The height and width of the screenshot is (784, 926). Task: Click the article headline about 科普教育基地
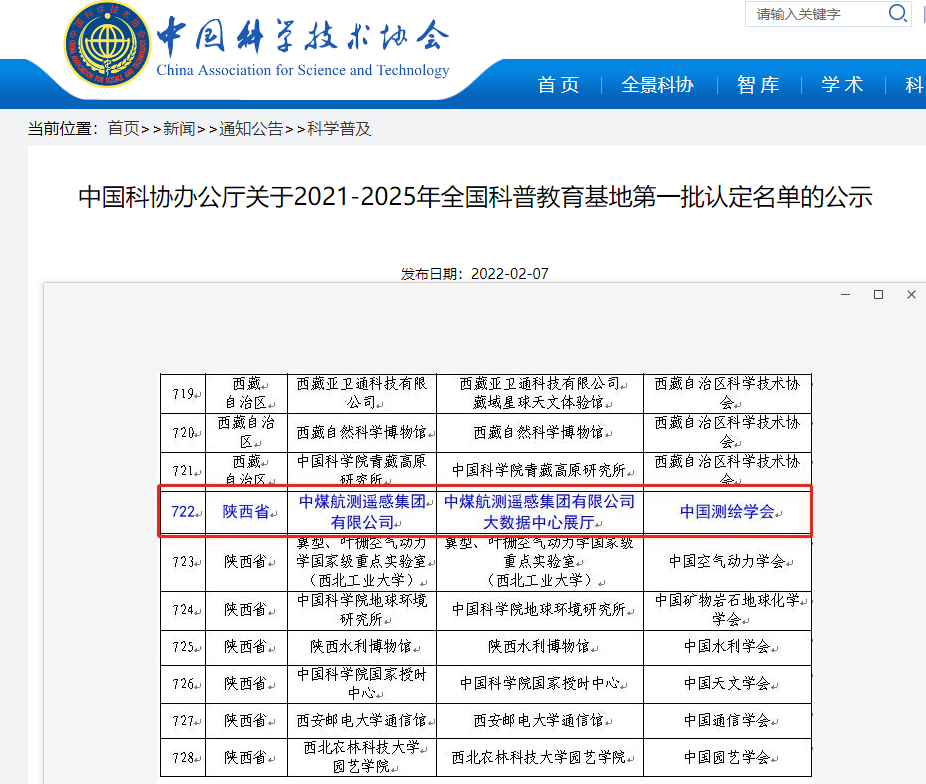[x=475, y=197]
